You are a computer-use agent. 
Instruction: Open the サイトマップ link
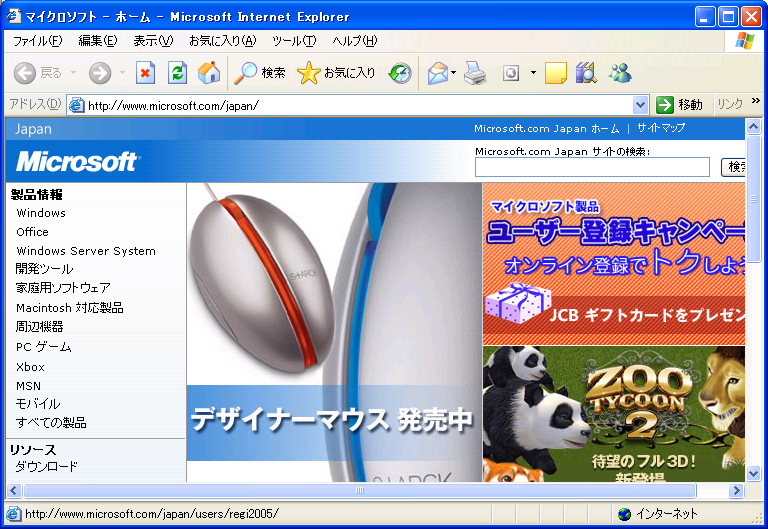661,128
